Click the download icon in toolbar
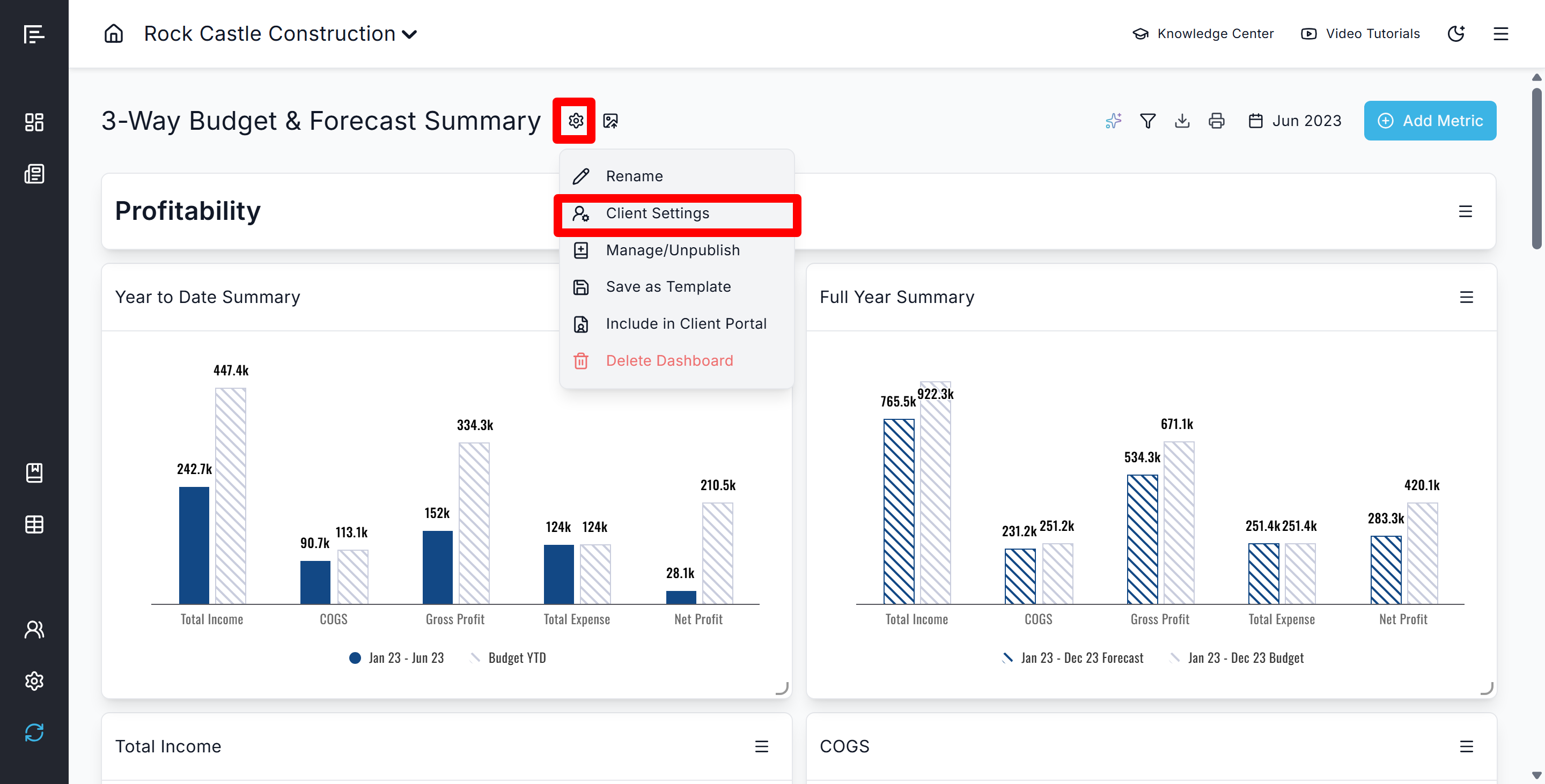The image size is (1545, 784). 1181,121
